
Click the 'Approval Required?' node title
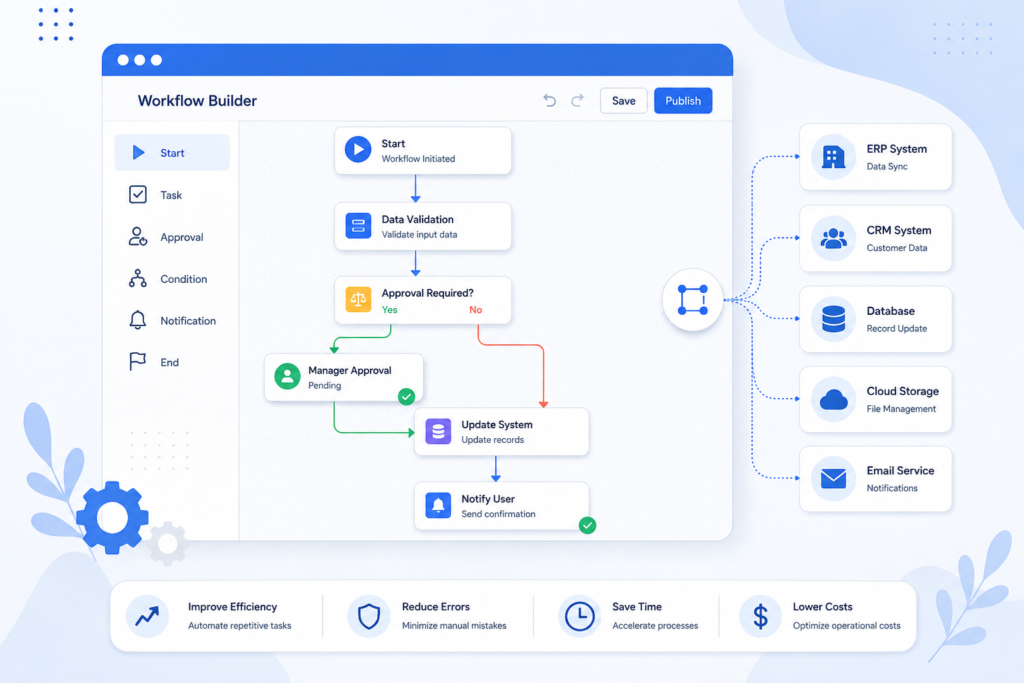tap(428, 293)
